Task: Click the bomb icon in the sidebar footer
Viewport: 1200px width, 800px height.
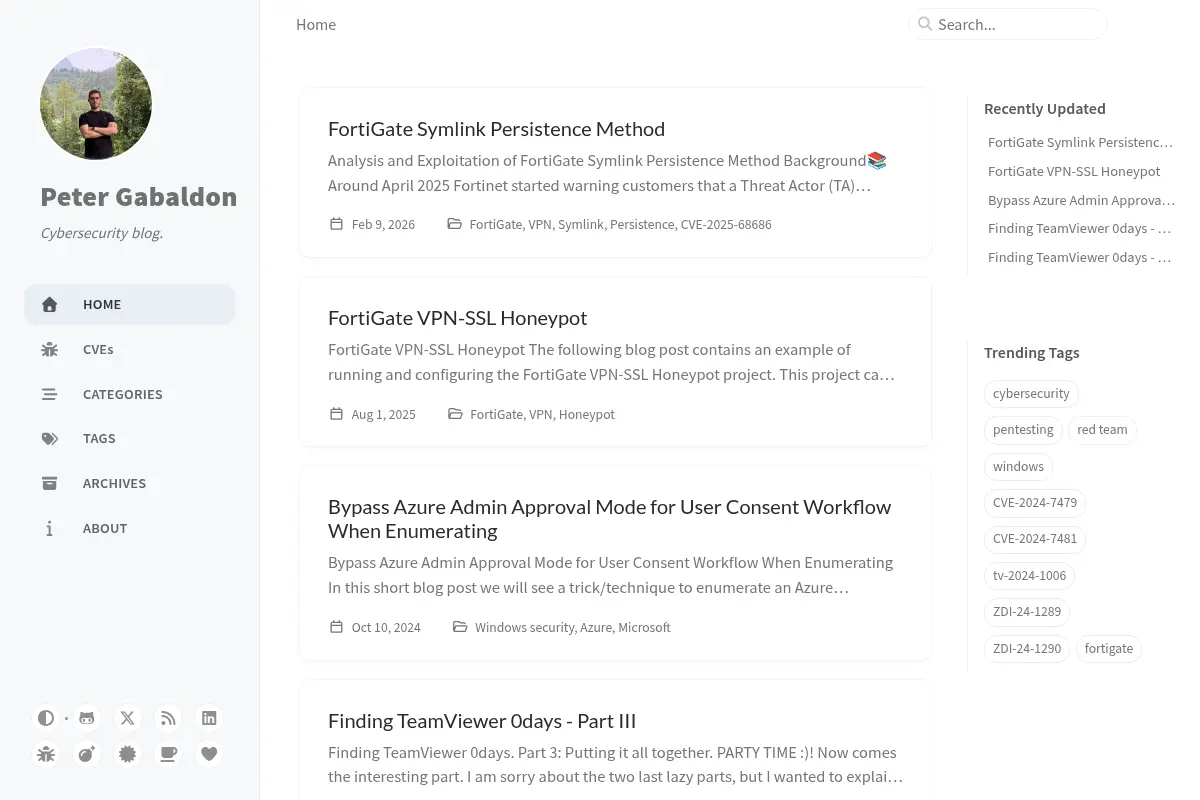Action: point(87,754)
